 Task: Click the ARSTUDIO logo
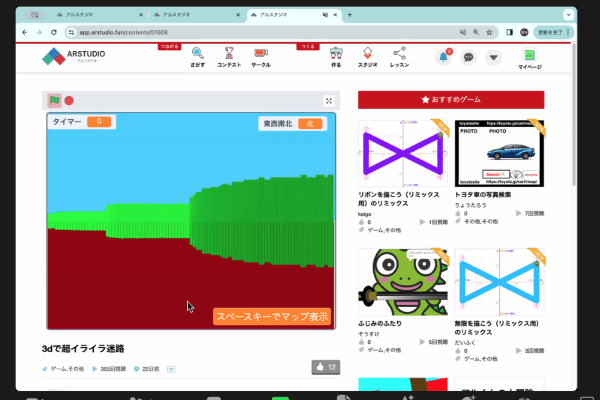(73, 56)
